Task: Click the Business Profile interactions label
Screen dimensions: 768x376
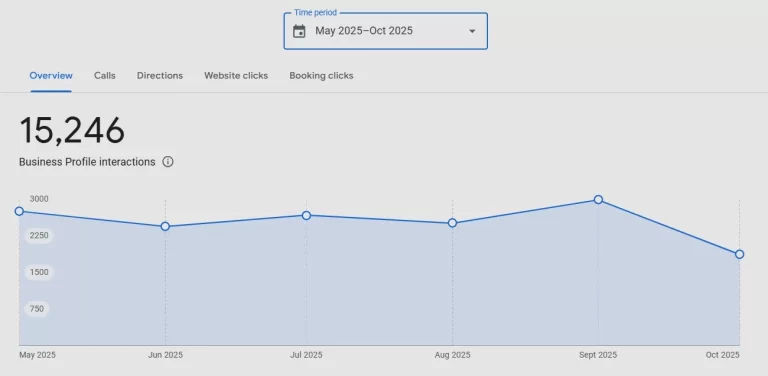Action: click(87, 162)
